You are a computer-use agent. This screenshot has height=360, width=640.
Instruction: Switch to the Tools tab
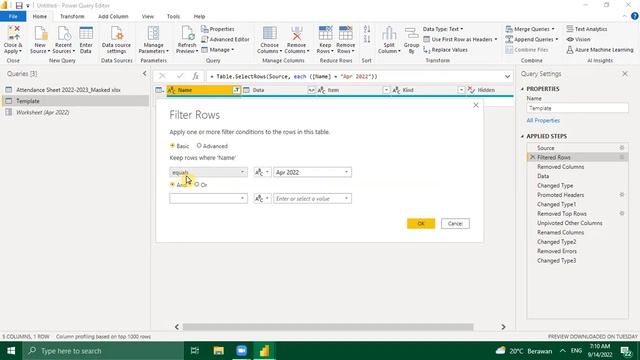pyautogui.click(x=173, y=16)
